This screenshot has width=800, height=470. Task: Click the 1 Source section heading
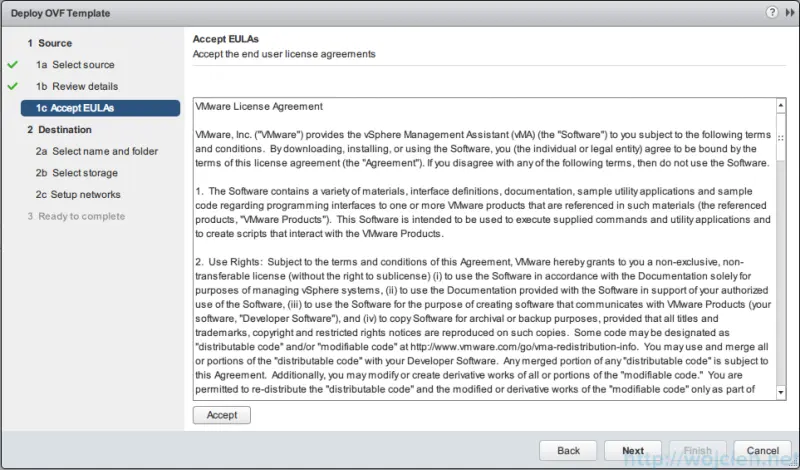coord(49,43)
